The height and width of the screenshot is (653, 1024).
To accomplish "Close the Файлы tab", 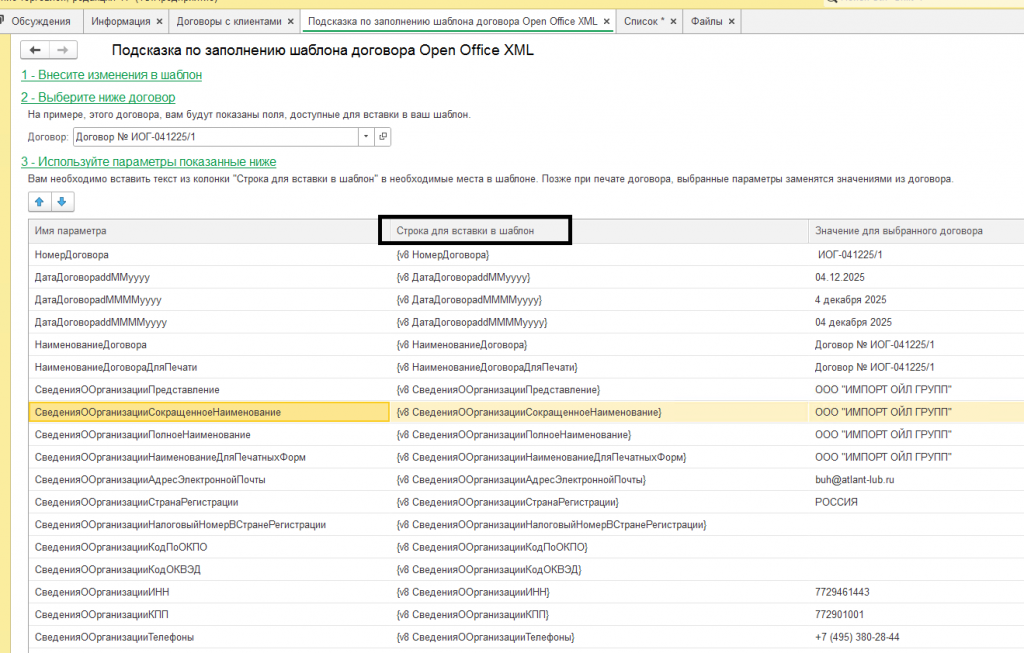I will 731,21.
